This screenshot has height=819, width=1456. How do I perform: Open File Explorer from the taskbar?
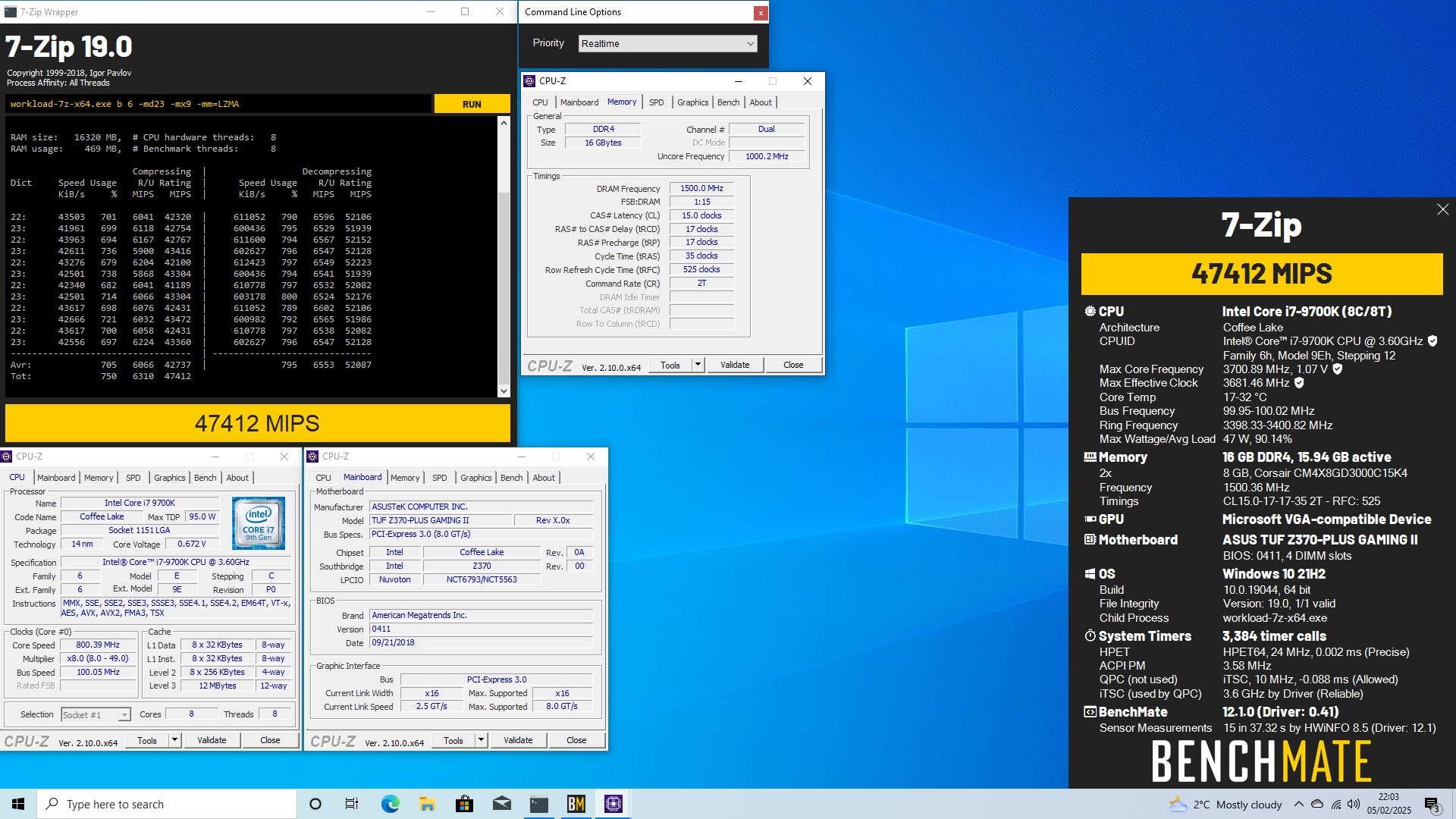point(427,804)
